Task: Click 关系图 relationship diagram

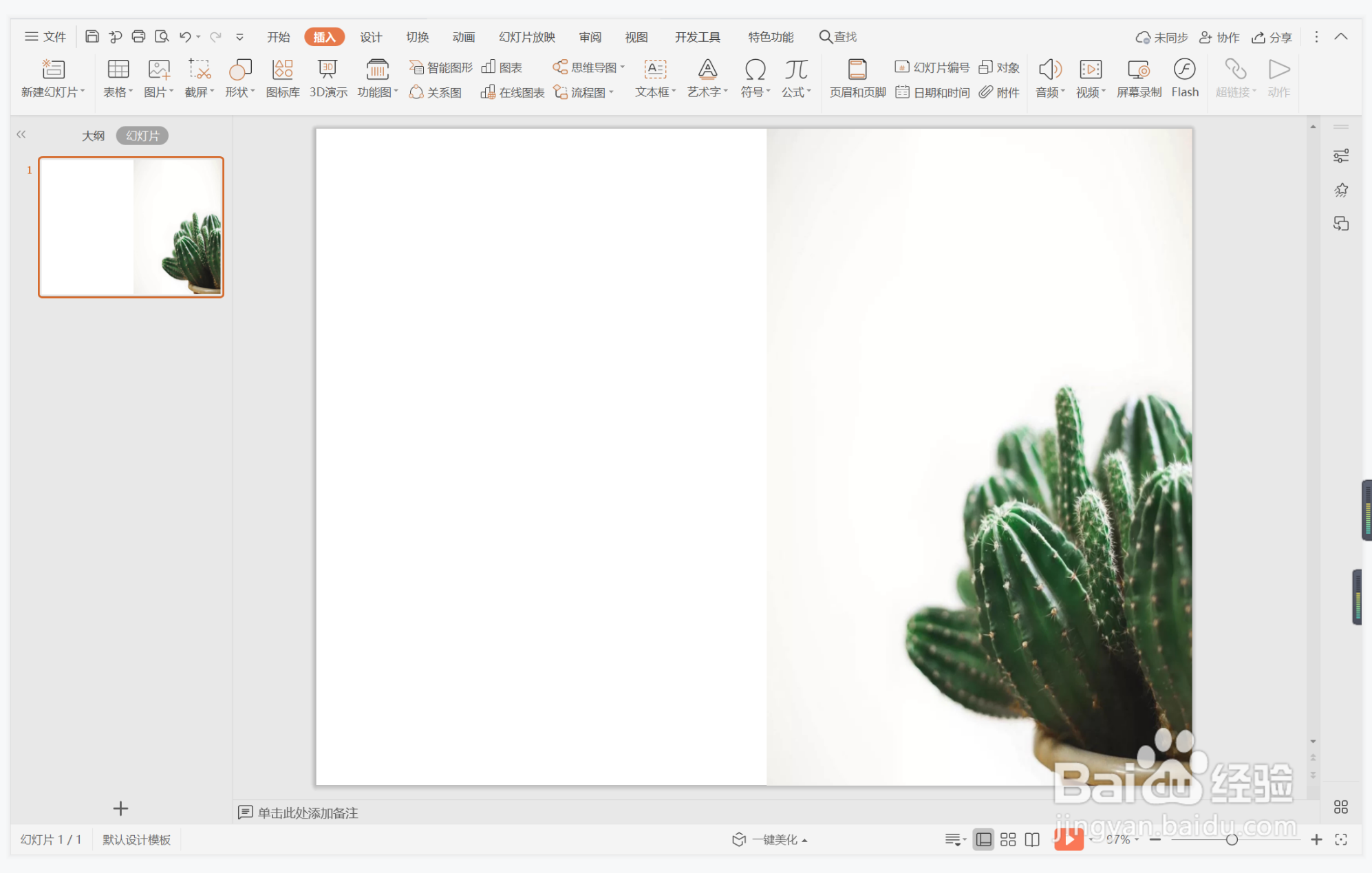Action: pos(436,92)
